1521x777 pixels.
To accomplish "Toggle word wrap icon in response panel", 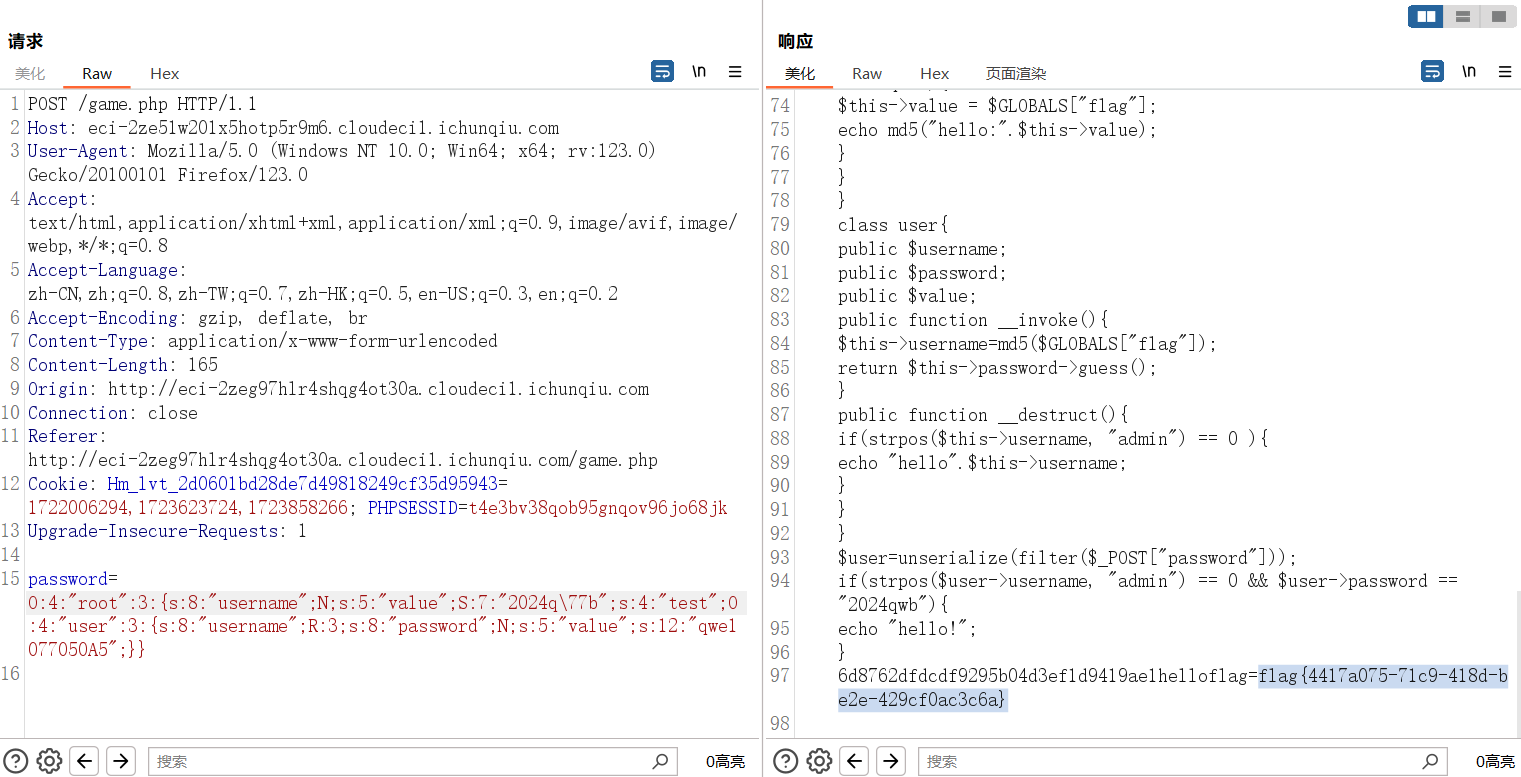I will click(x=1432, y=71).
